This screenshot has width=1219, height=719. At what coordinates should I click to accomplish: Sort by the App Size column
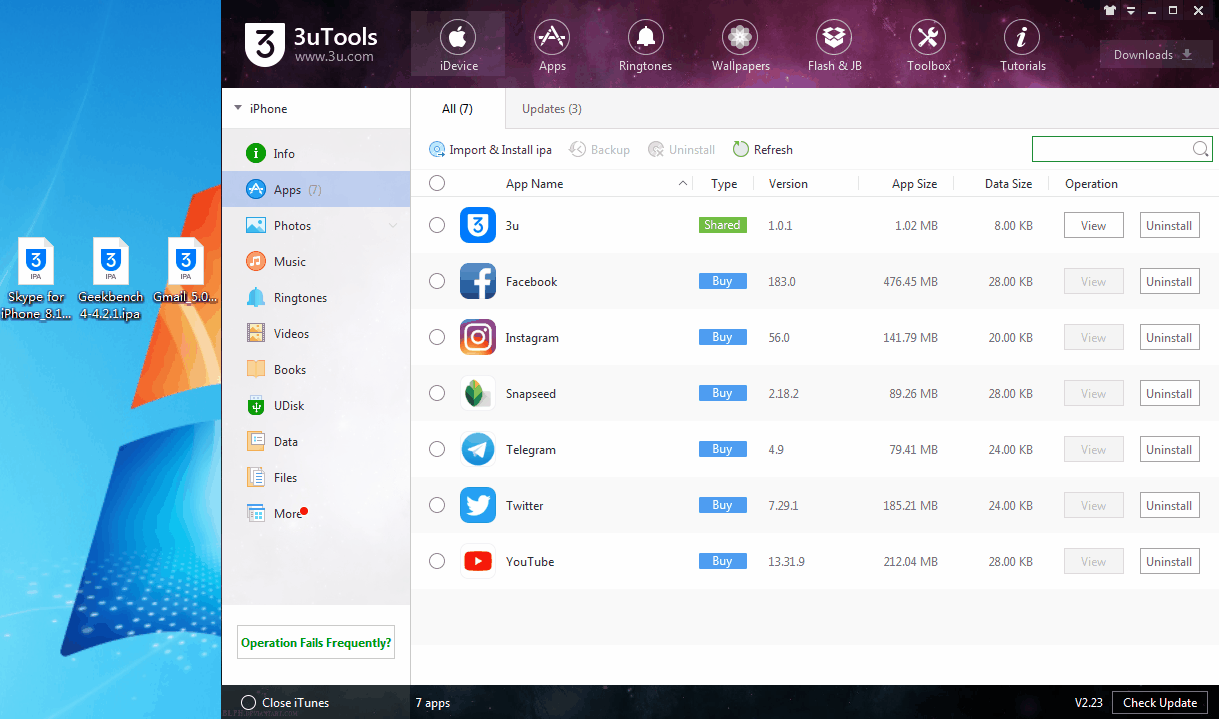[914, 184]
